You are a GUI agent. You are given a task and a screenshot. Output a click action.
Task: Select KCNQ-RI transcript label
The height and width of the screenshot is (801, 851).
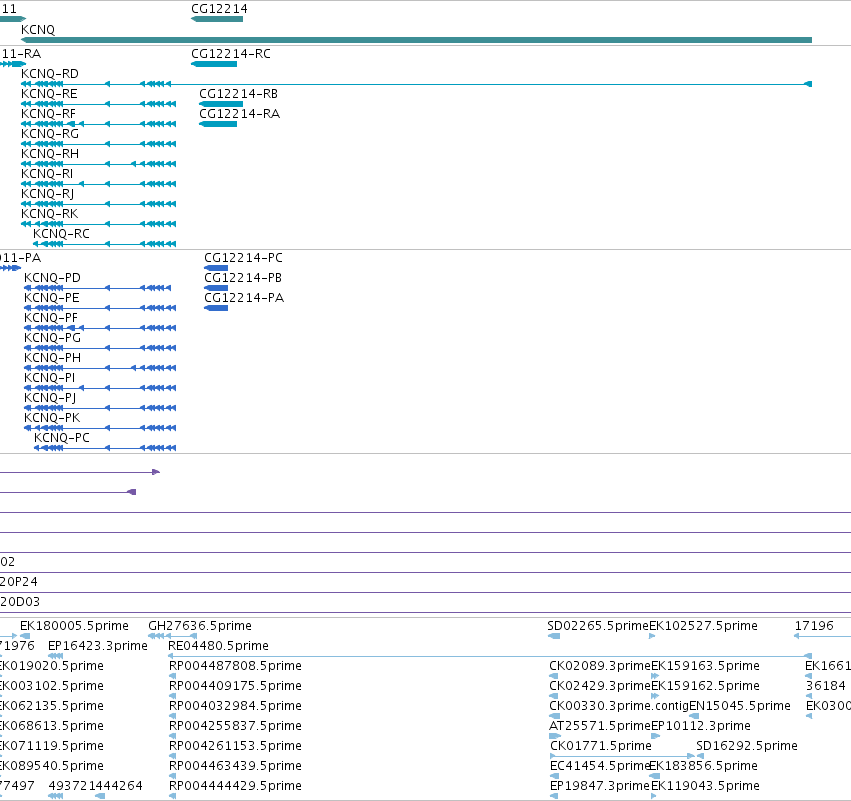tap(47, 174)
